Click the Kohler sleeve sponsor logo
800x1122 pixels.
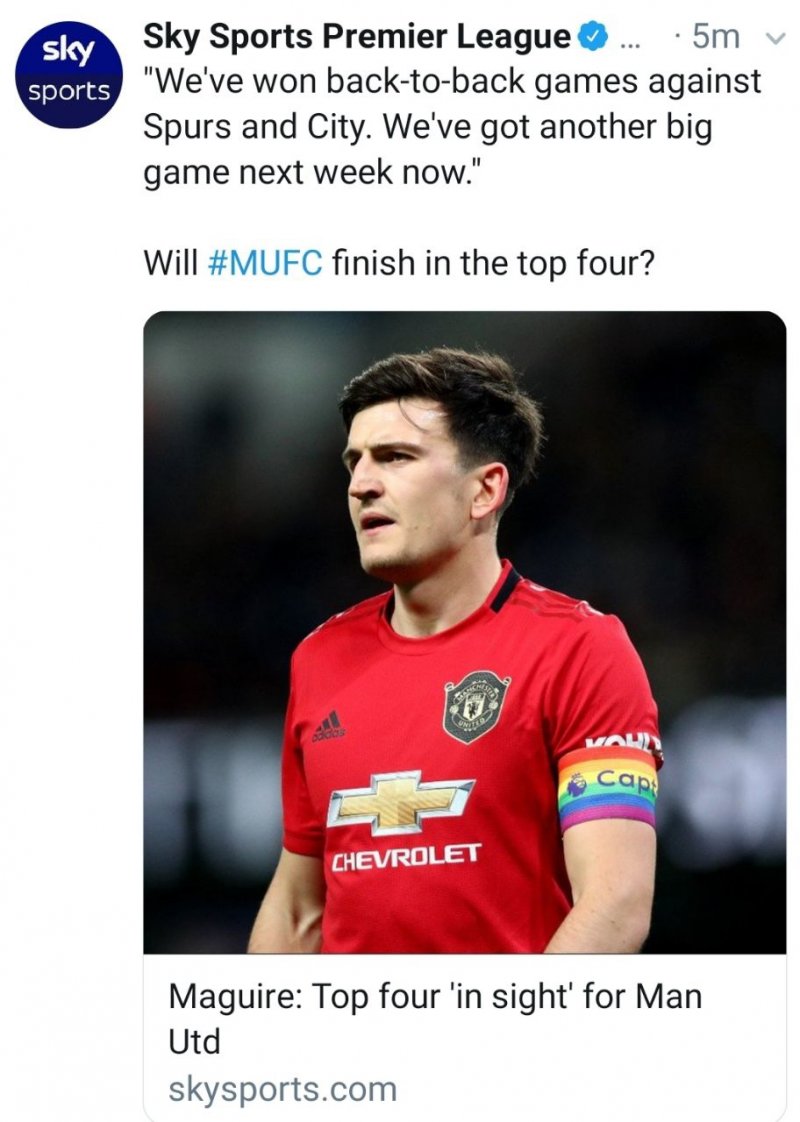coord(624,744)
